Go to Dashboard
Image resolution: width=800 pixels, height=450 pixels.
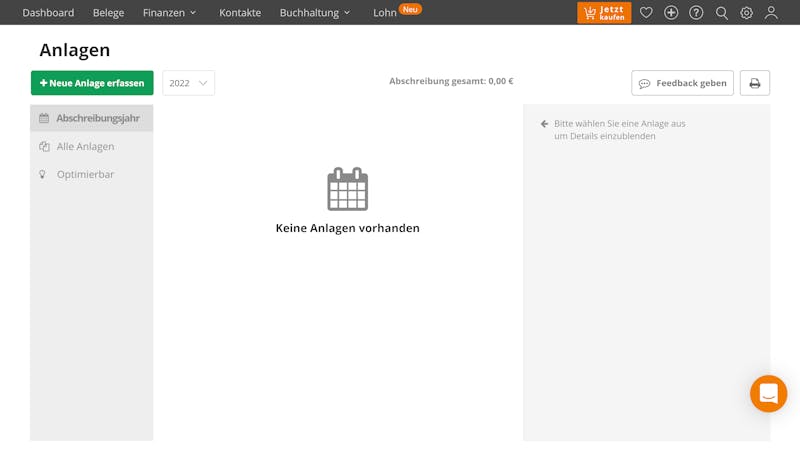(48, 13)
